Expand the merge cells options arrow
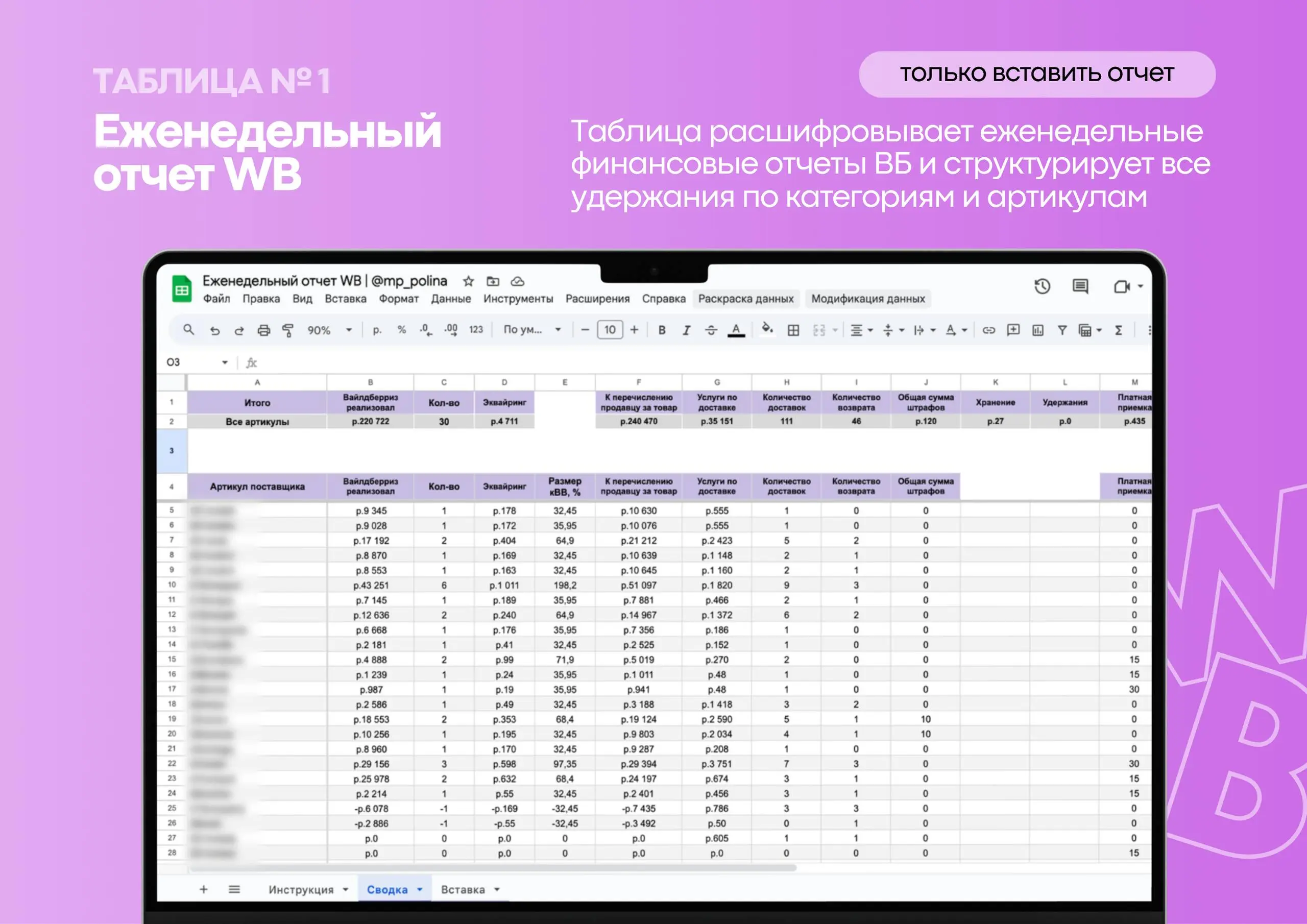This screenshot has height=924, width=1307. pos(835,330)
